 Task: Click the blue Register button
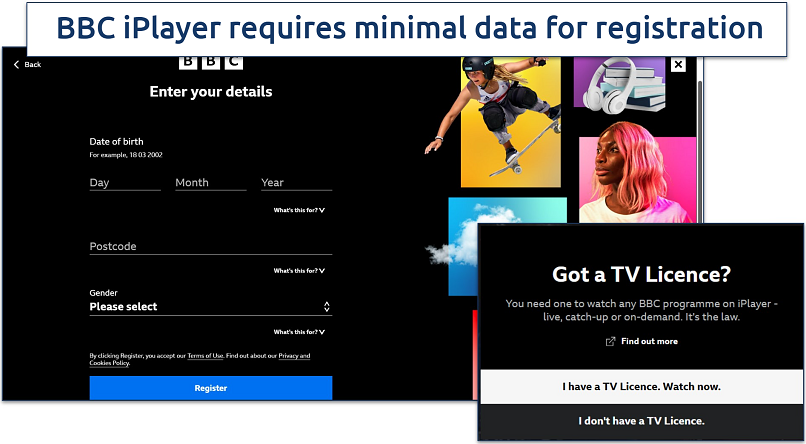click(x=211, y=388)
